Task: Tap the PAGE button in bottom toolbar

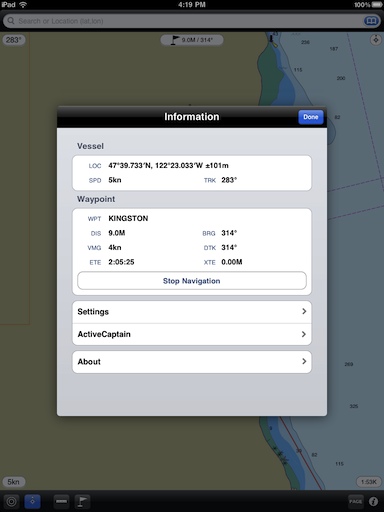Action: pyautogui.click(x=355, y=501)
